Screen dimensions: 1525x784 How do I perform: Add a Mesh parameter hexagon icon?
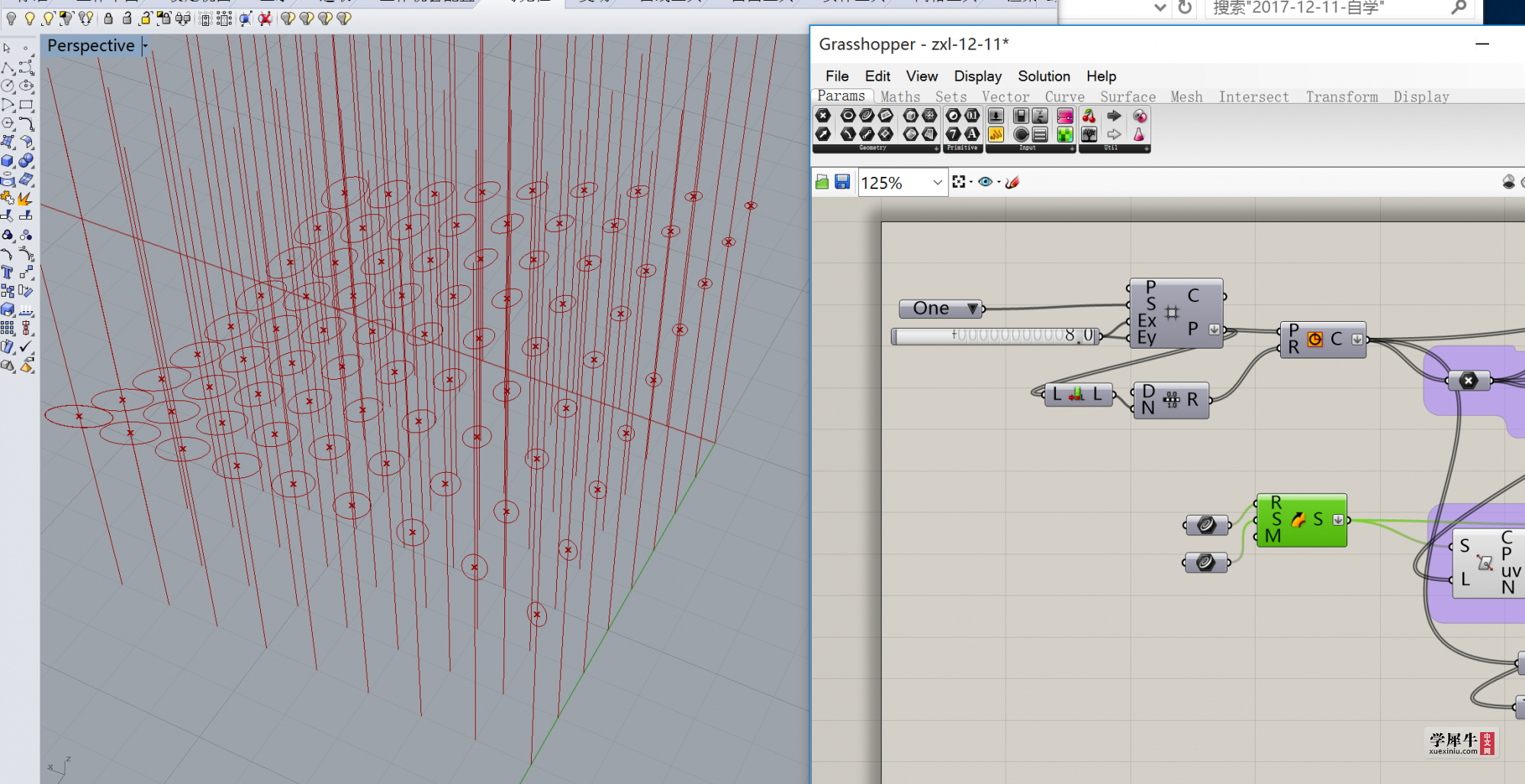pos(929,115)
